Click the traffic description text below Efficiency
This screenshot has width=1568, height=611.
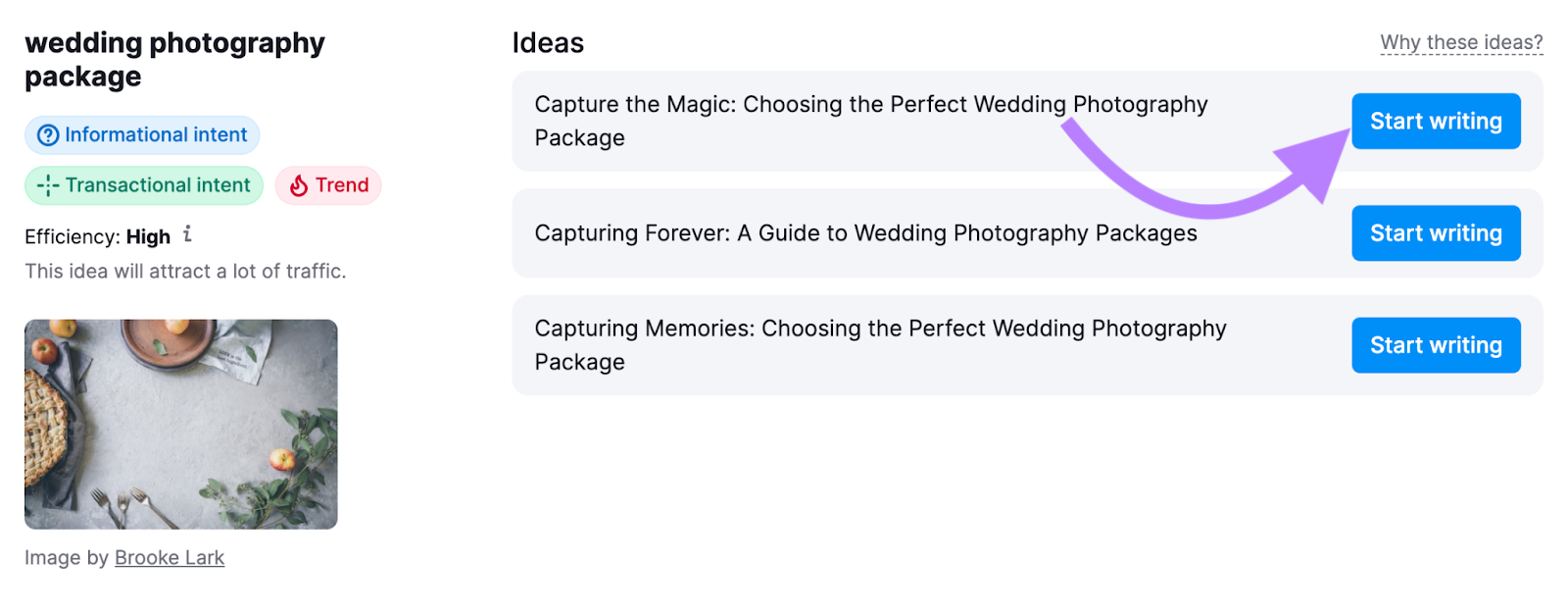pos(186,271)
